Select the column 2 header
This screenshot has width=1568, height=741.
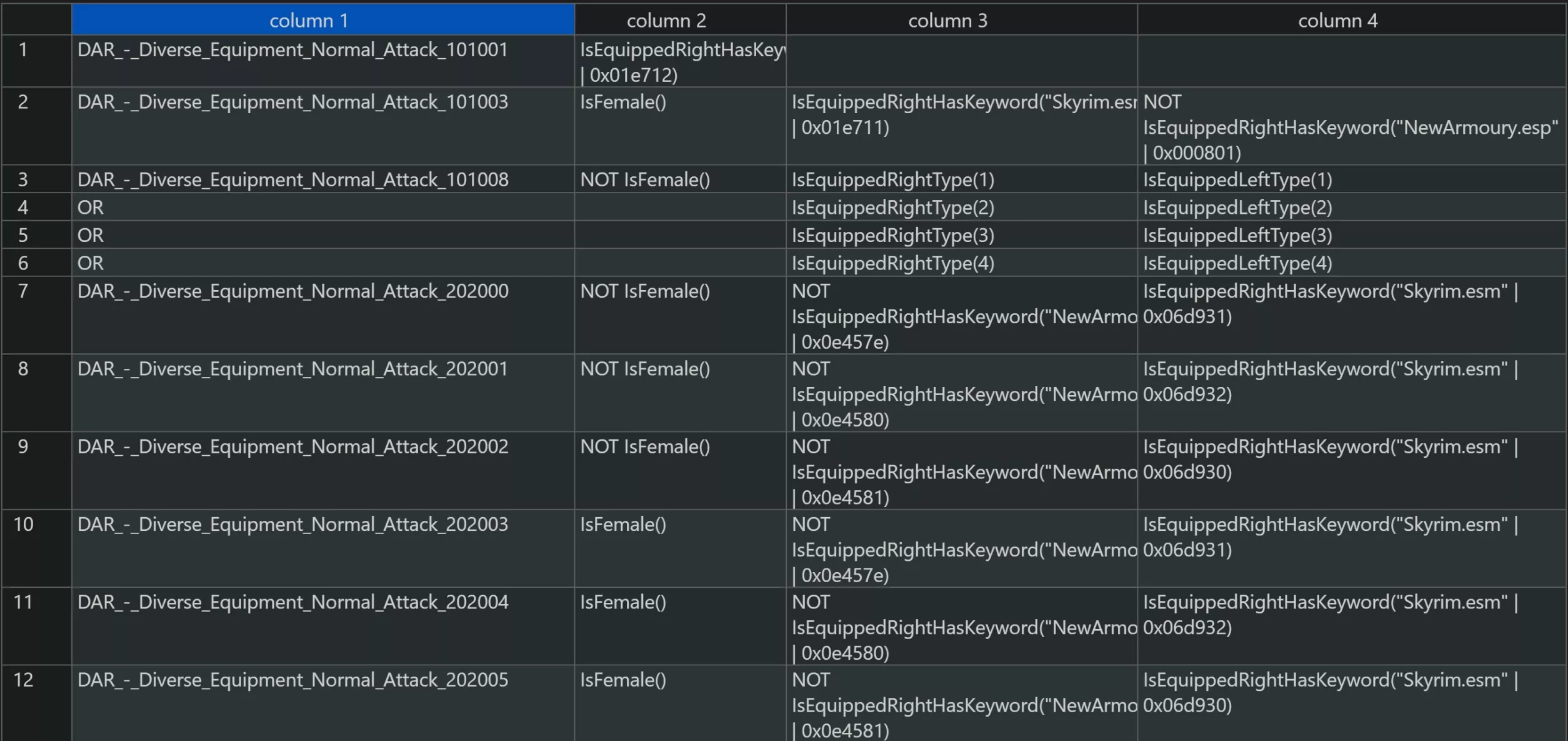(680, 20)
